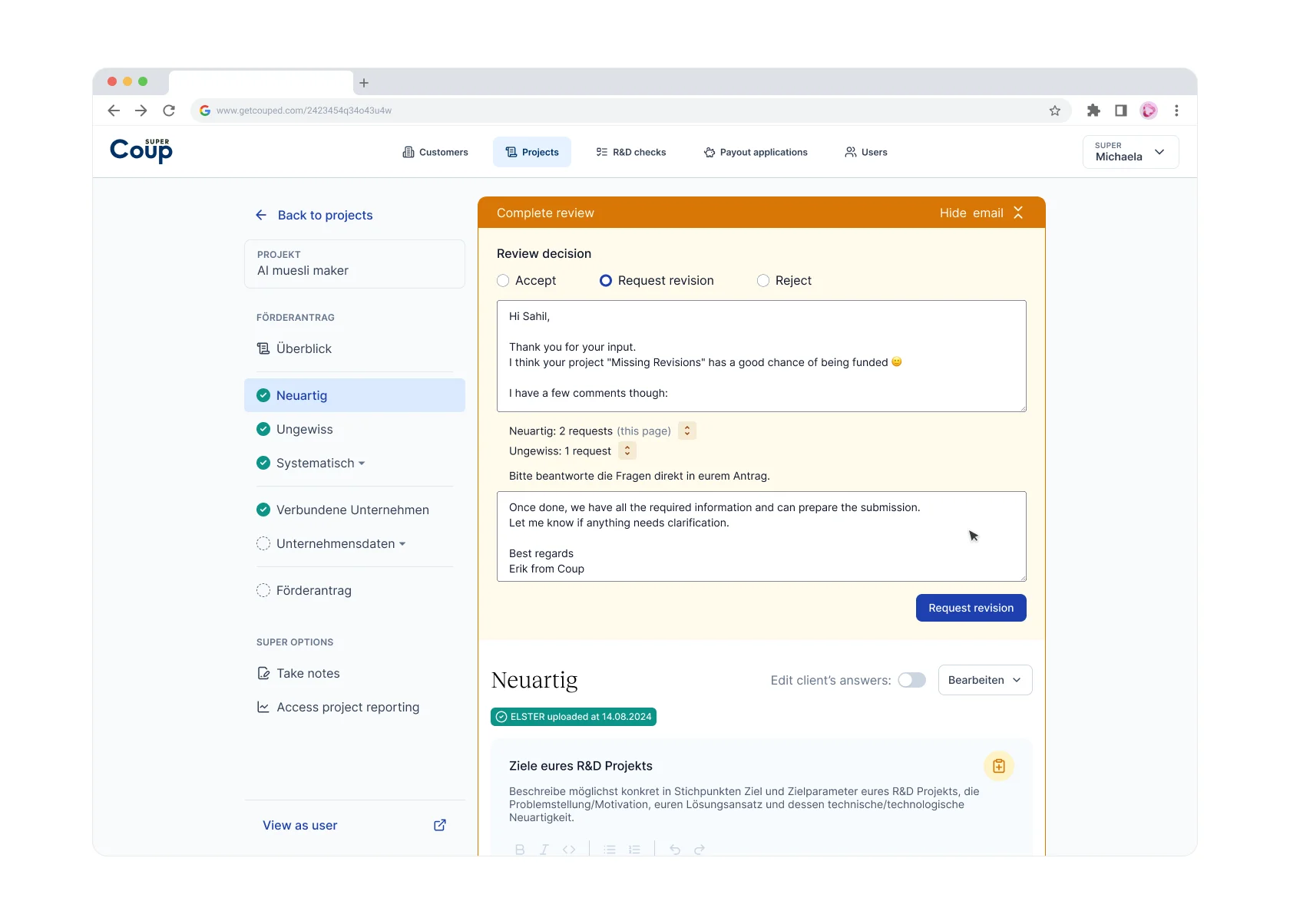Screen dimensions: 1290x924
Task: Click the bold formatting icon
Action: click(520, 850)
